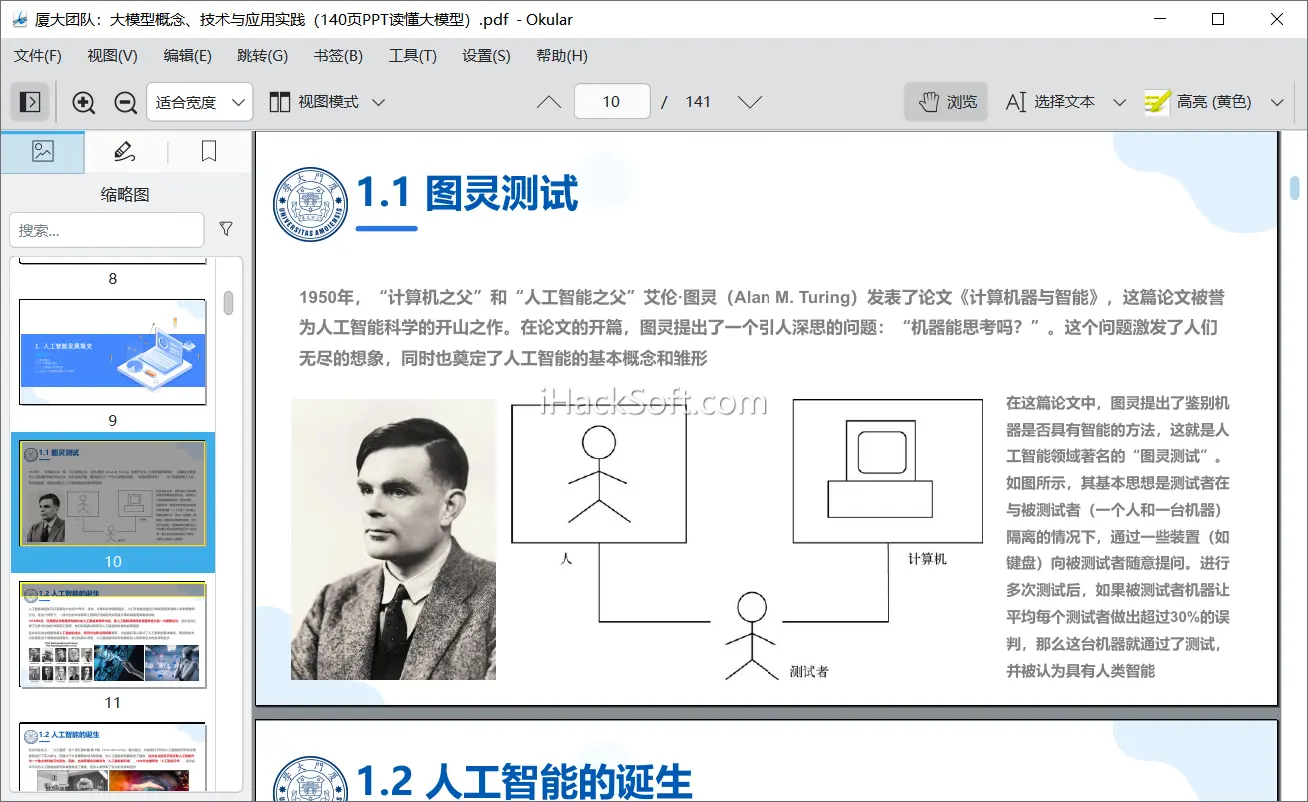Open the bookmarks sidebar tab
Viewport: 1308px width, 802px height.
pyautogui.click(x=209, y=152)
